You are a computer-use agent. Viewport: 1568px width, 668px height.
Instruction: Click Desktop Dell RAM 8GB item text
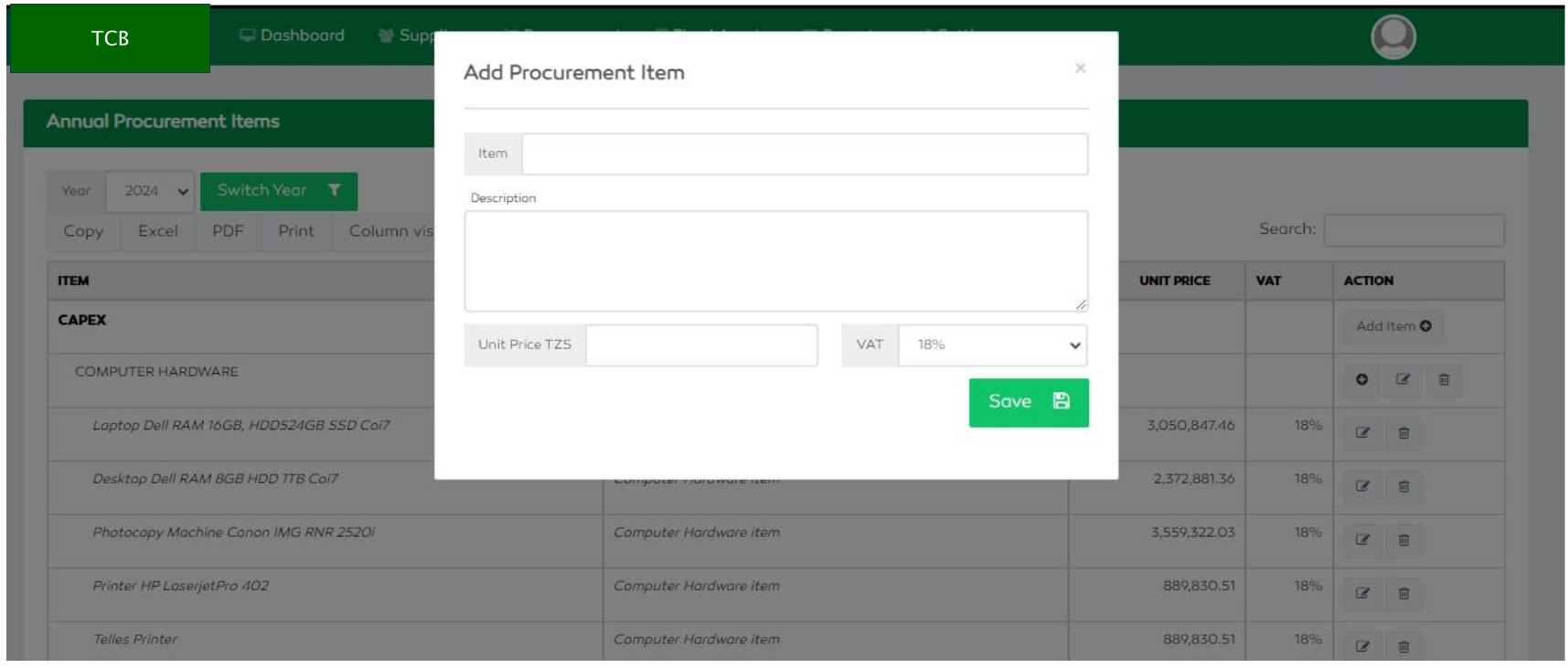point(216,479)
